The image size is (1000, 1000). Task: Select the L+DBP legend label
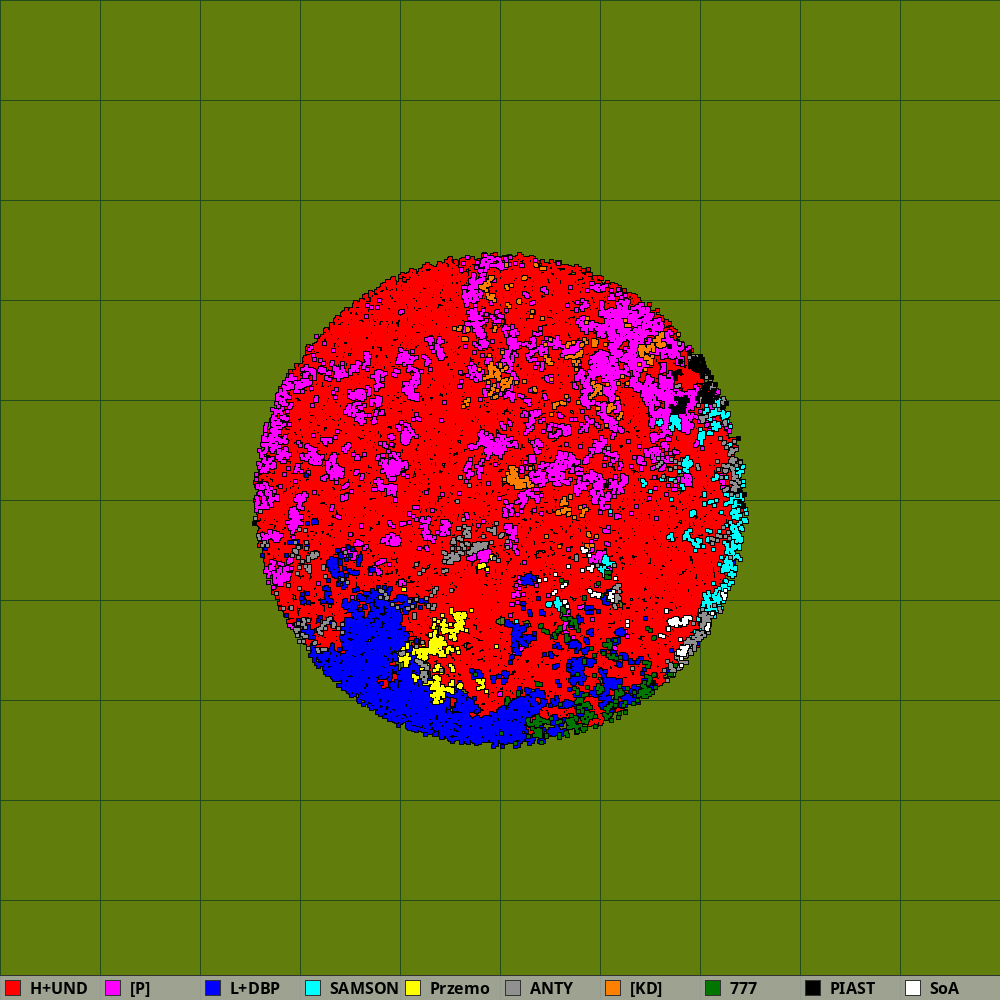click(x=255, y=988)
